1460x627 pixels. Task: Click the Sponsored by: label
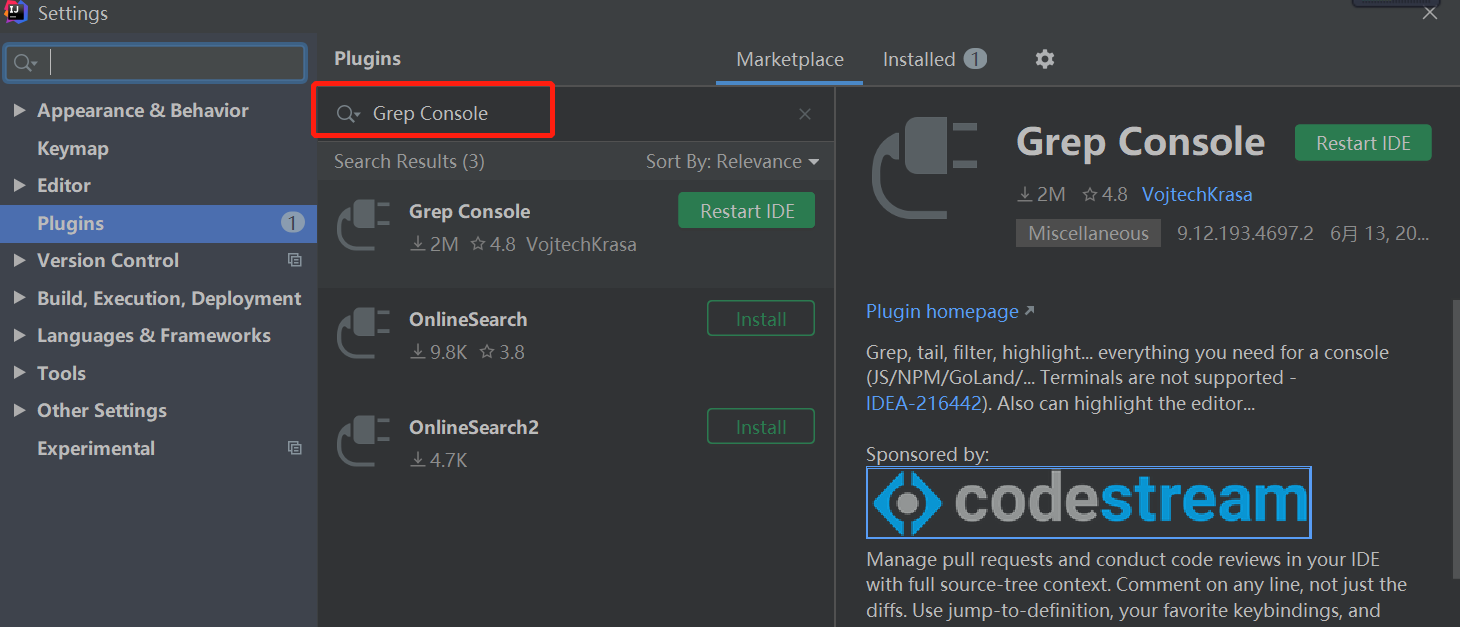click(928, 454)
